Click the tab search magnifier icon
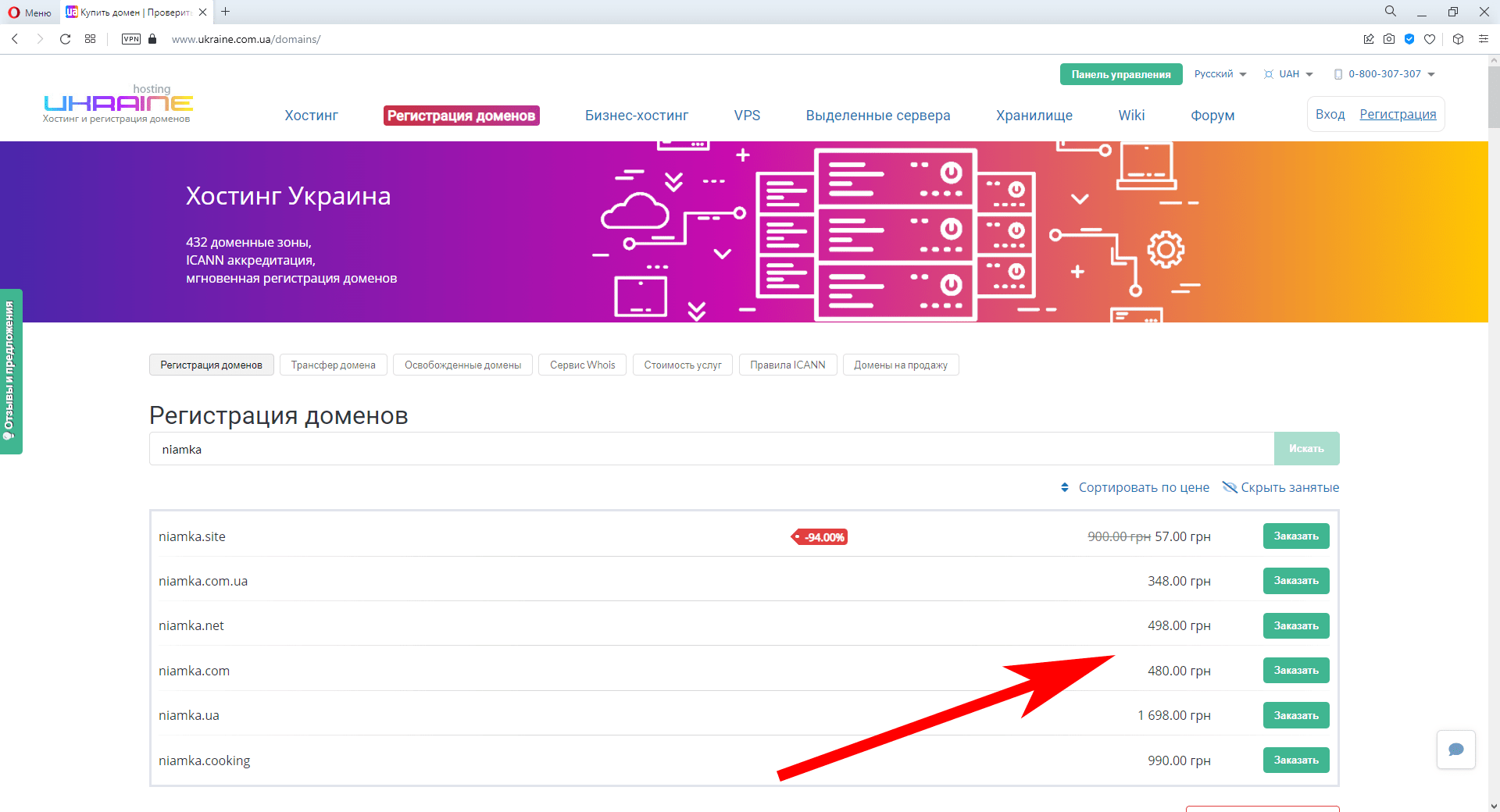The width and height of the screenshot is (1500, 812). pos(1391,11)
